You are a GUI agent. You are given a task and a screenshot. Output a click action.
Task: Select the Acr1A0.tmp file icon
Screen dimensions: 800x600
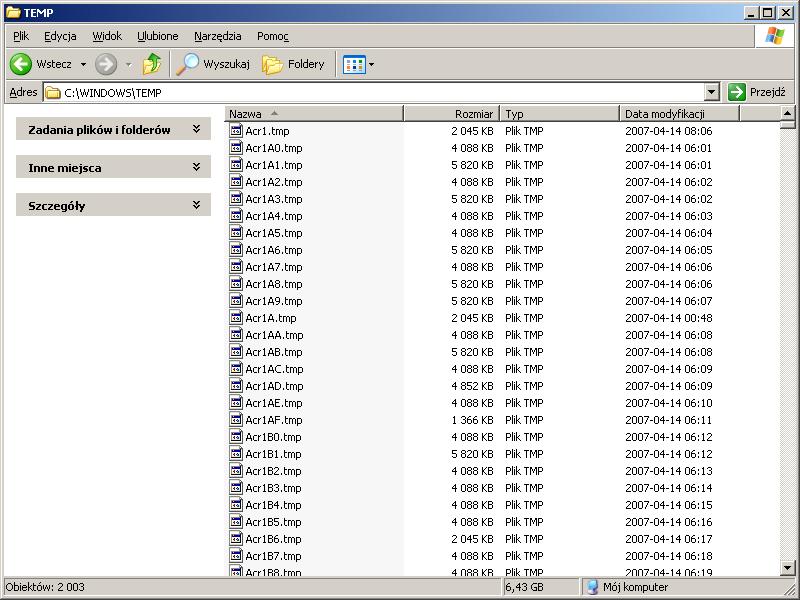[237, 148]
